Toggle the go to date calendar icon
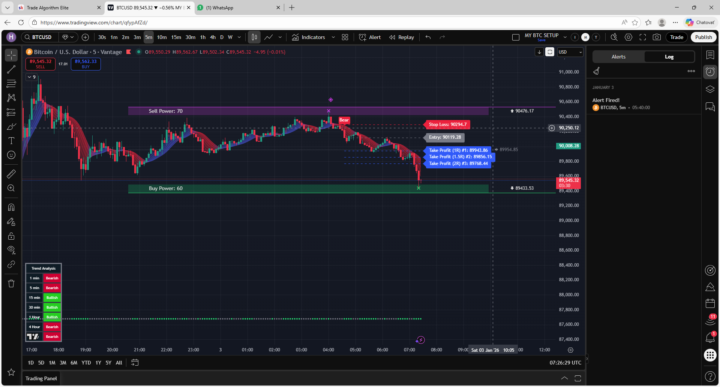 tap(135, 363)
